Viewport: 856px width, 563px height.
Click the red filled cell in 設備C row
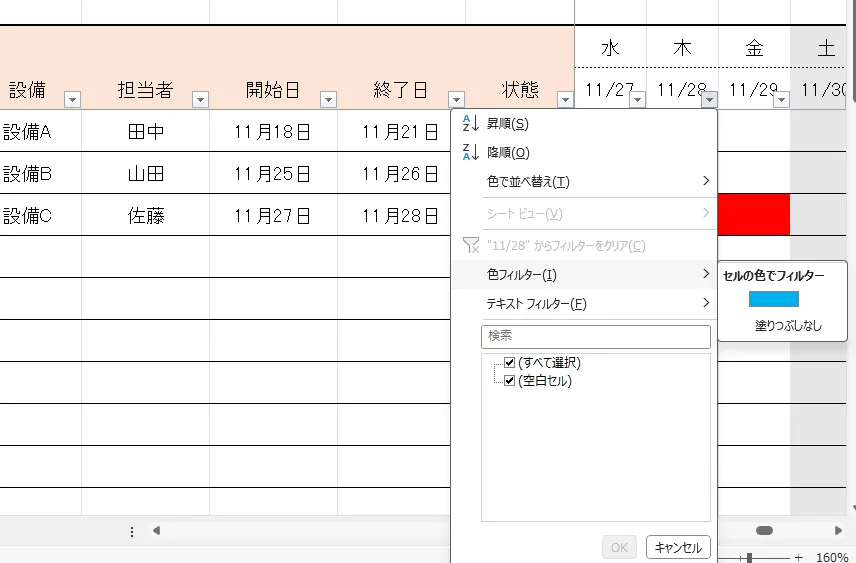click(x=754, y=215)
